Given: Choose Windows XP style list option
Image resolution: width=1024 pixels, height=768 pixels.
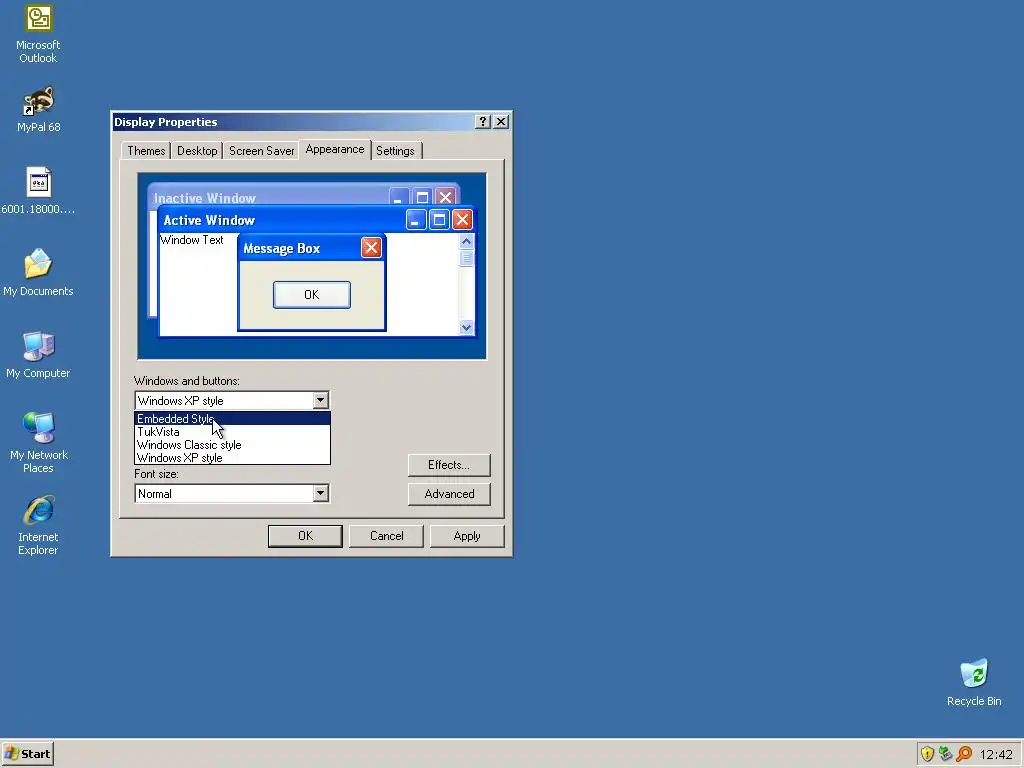Looking at the screenshot, I should [x=232, y=458].
